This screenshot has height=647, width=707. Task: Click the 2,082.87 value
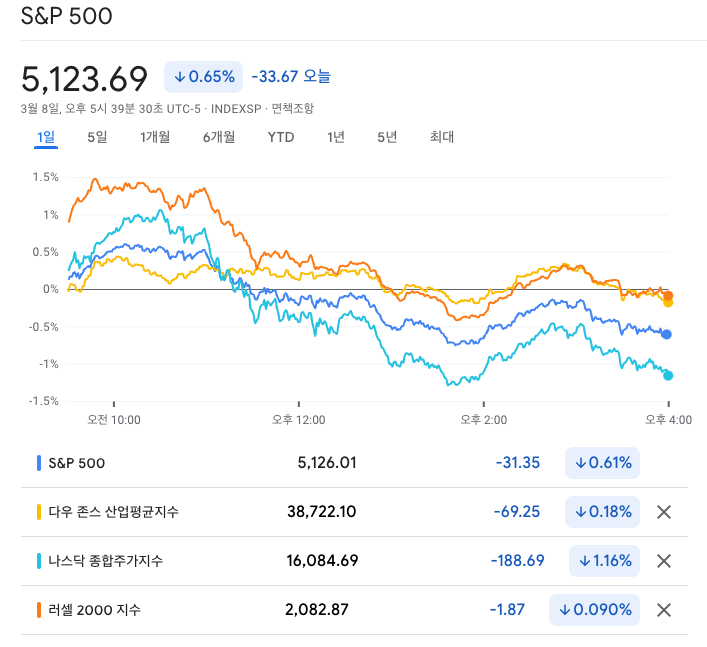click(317, 610)
